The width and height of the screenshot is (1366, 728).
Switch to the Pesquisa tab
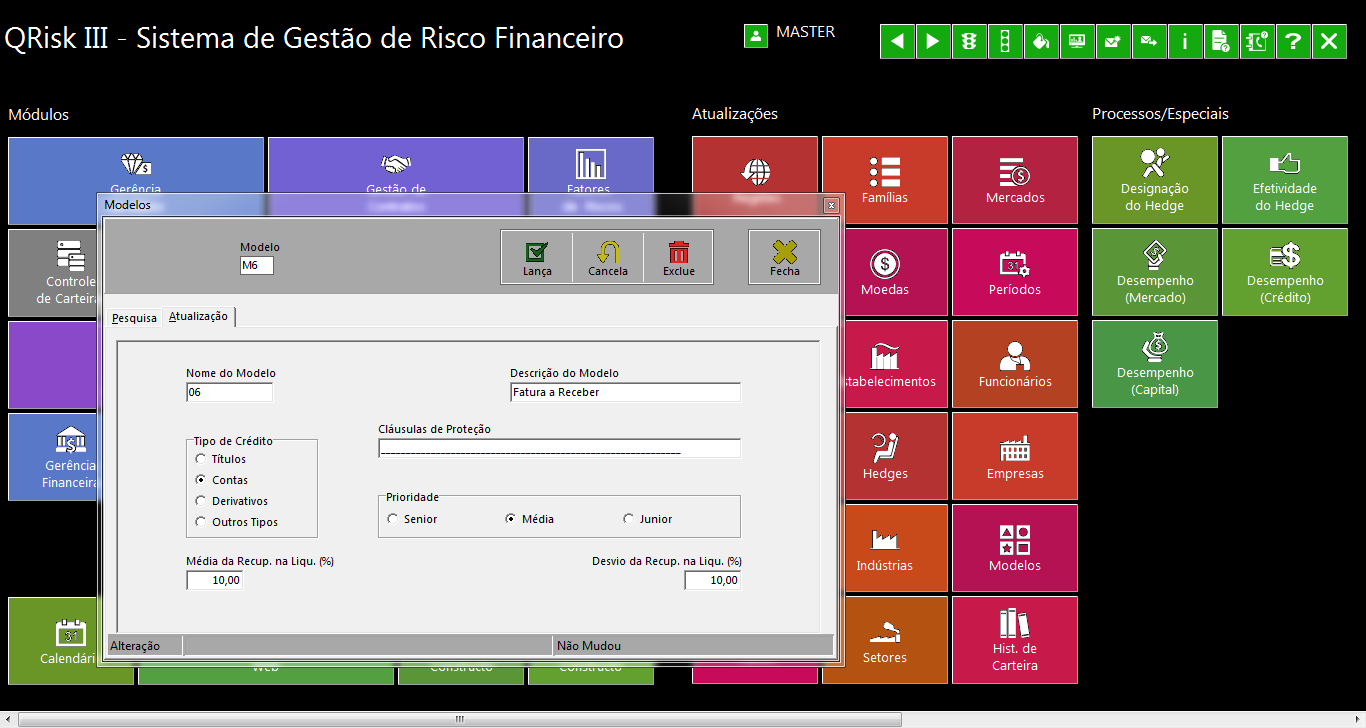click(134, 318)
